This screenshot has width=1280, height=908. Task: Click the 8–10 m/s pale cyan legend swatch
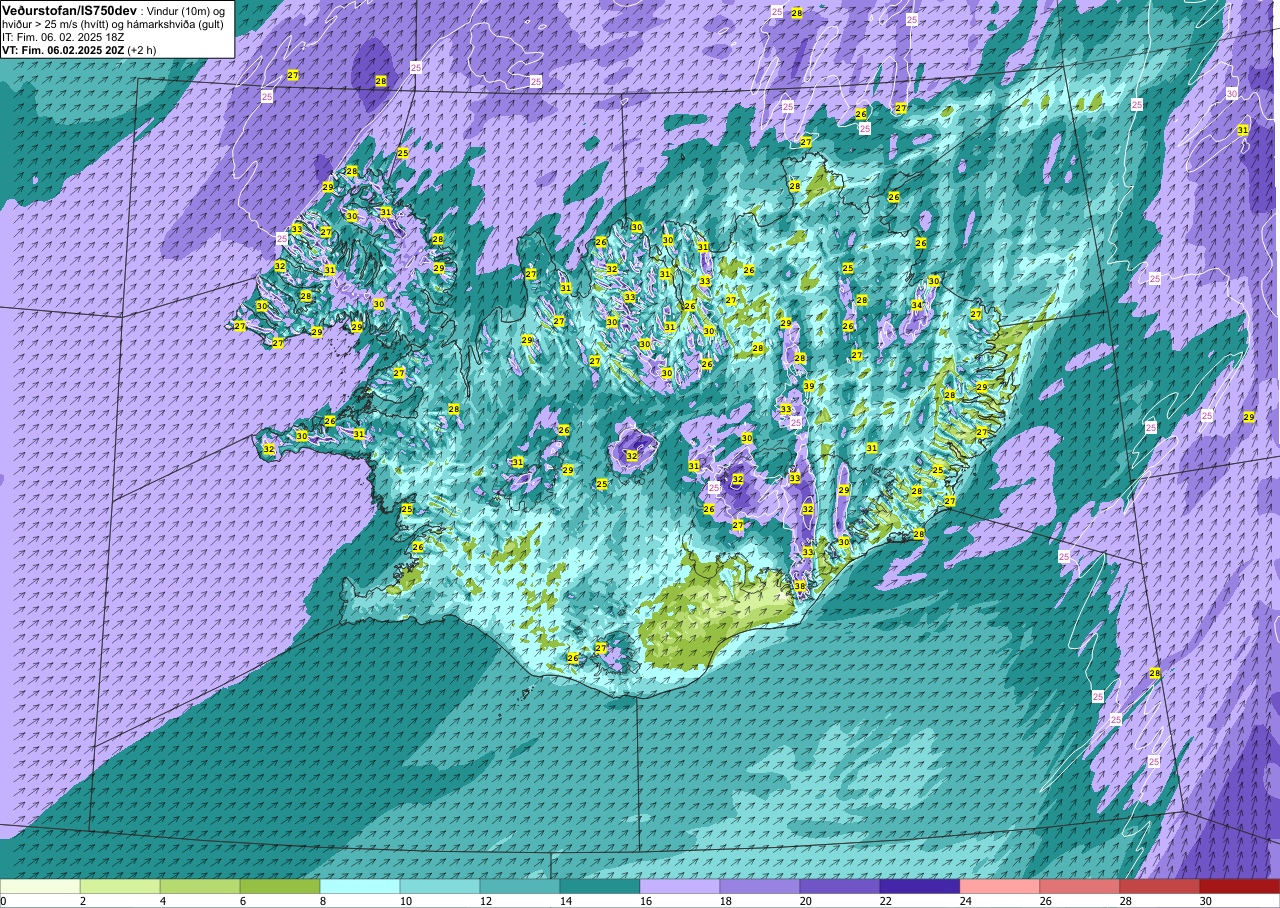coord(360,886)
